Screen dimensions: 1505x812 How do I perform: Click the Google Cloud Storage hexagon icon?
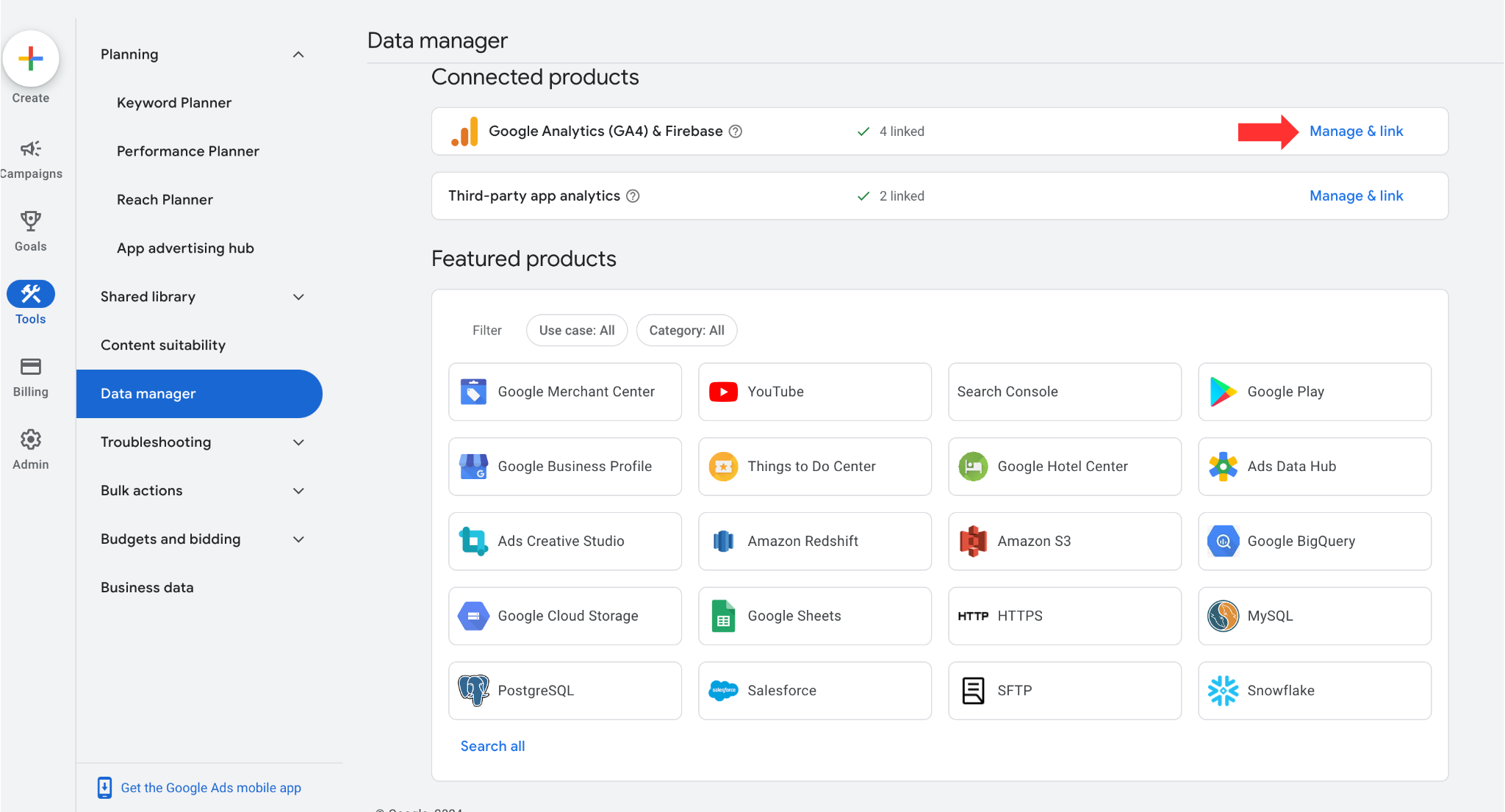(x=473, y=616)
